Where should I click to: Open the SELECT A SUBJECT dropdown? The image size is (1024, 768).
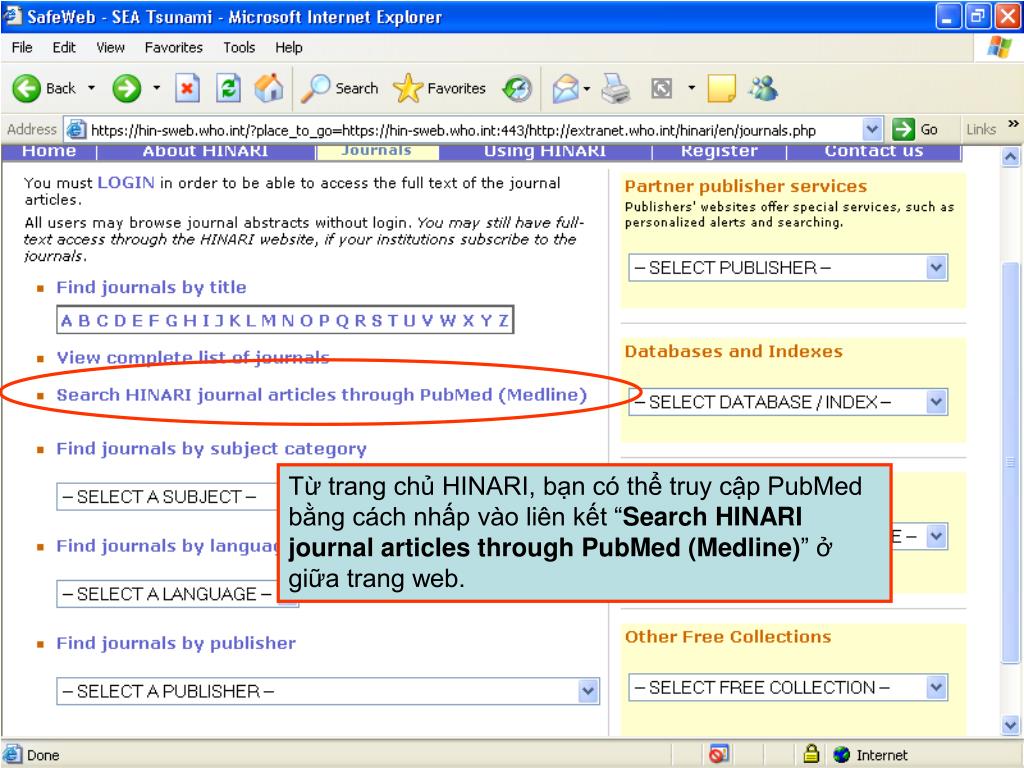[x=167, y=496]
